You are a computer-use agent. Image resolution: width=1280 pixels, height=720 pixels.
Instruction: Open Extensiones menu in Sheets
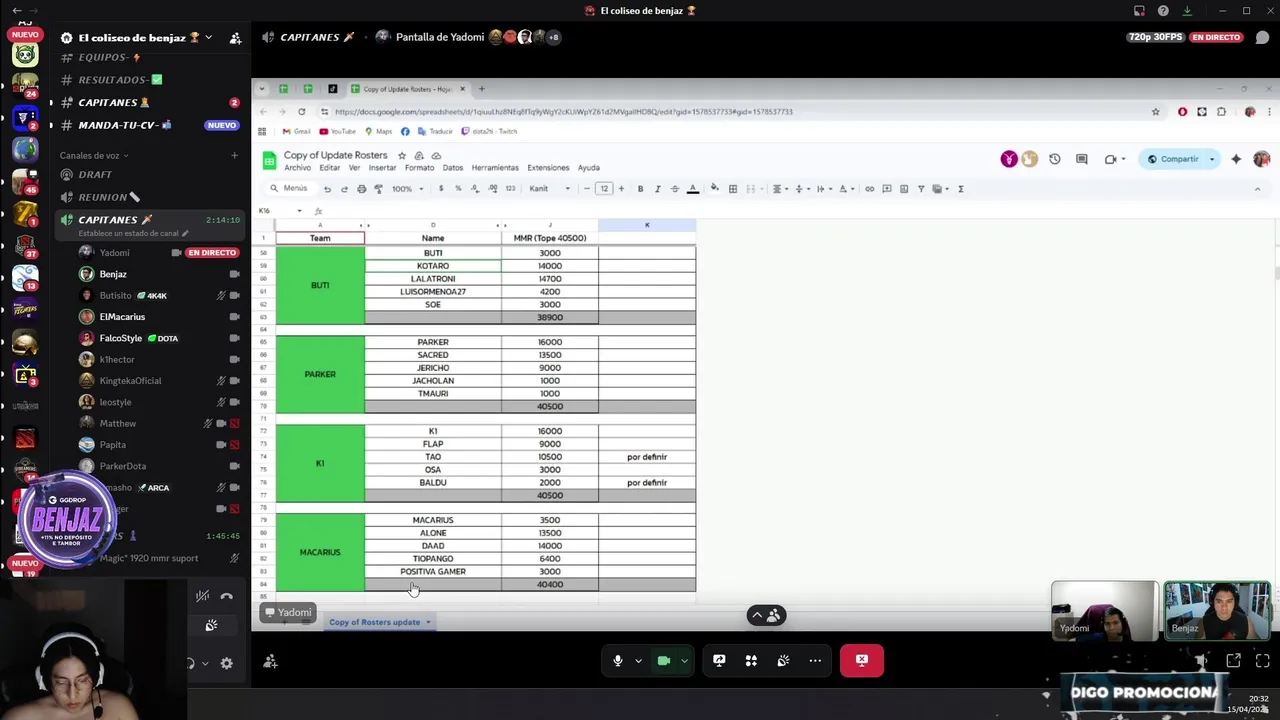(548, 168)
